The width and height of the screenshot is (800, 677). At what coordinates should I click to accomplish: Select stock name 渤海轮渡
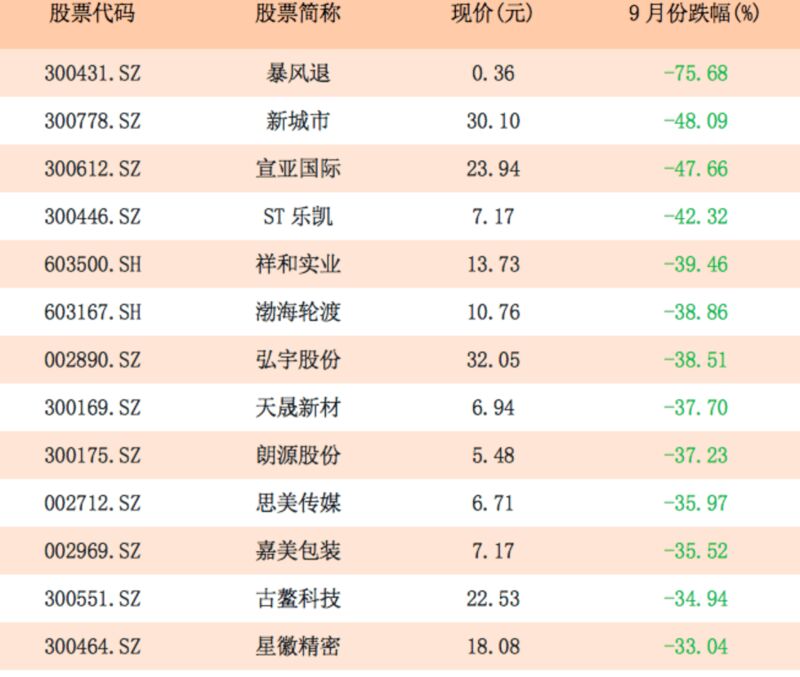[x=298, y=312]
